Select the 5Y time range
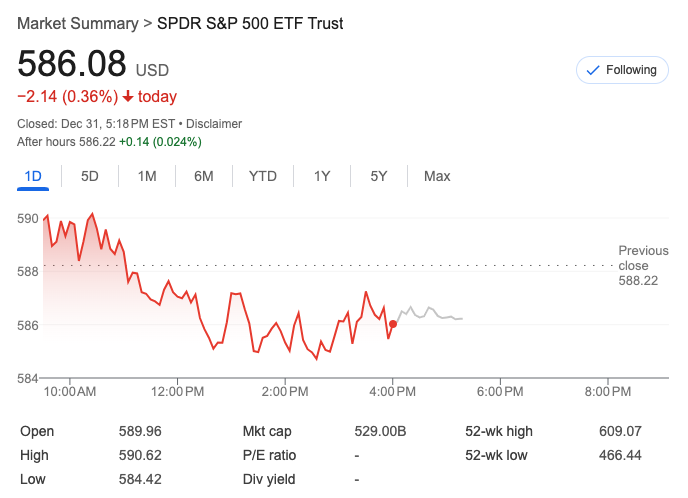This screenshot has width=688, height=498. tap(379, 177)
